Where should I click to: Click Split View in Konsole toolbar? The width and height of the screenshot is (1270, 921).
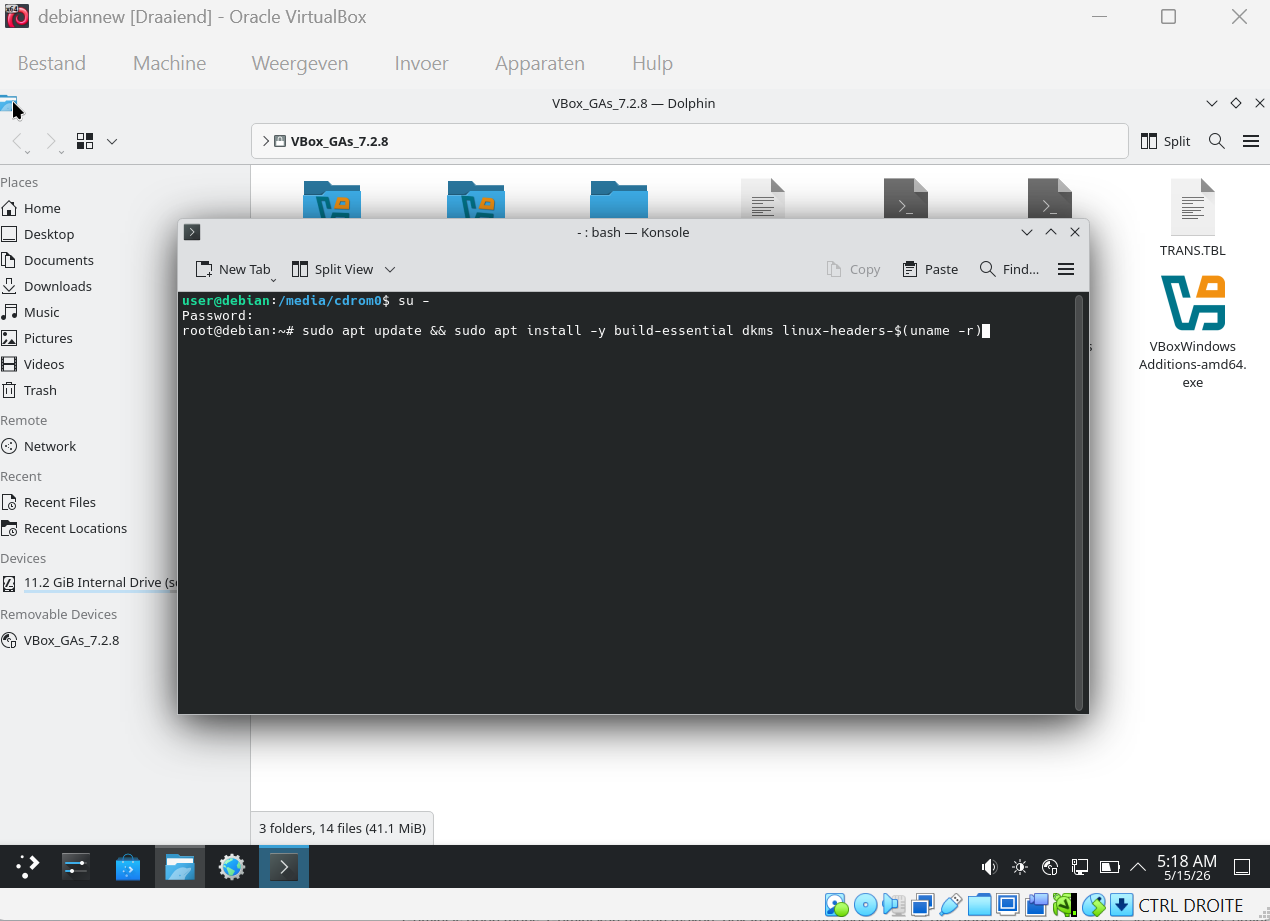pyautogui.click(x=332, y=269)
